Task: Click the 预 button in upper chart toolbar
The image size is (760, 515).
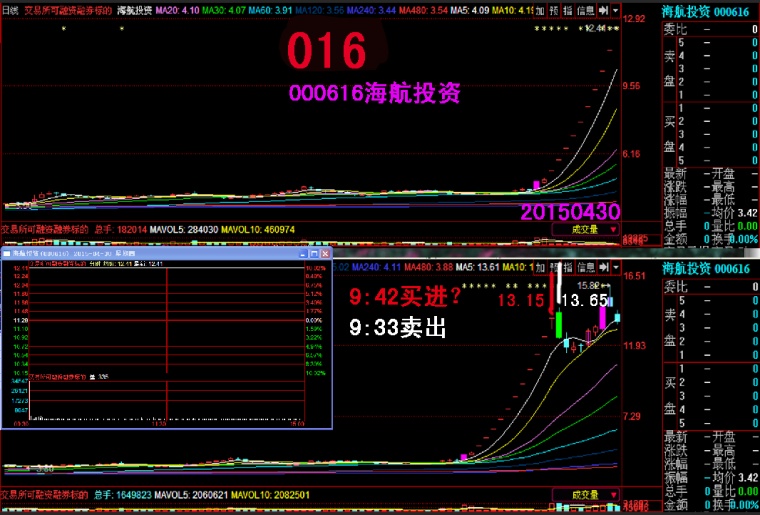Action: point(554,10)
